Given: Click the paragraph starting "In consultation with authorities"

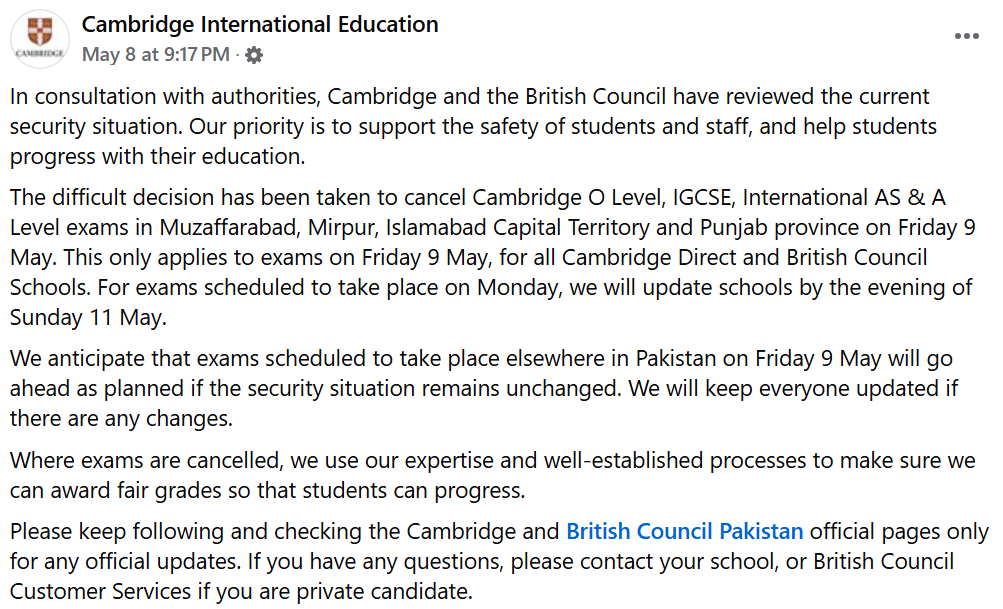Looking at the screenshot, I should 473,127.
